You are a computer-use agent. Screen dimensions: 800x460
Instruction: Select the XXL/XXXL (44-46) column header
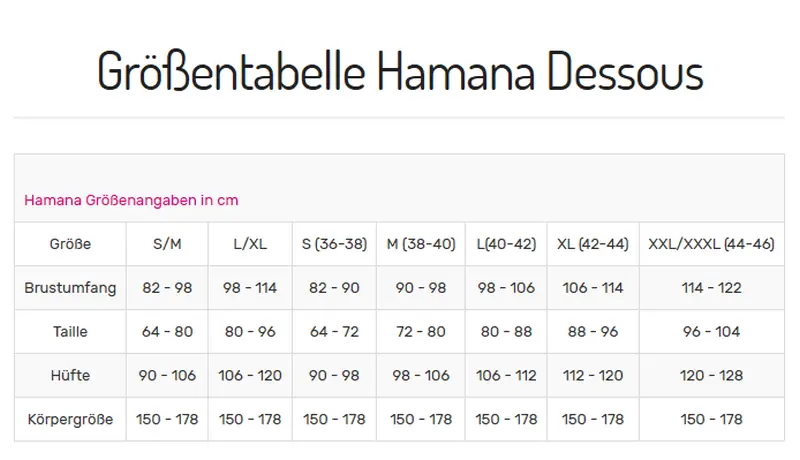pos(711,244)
